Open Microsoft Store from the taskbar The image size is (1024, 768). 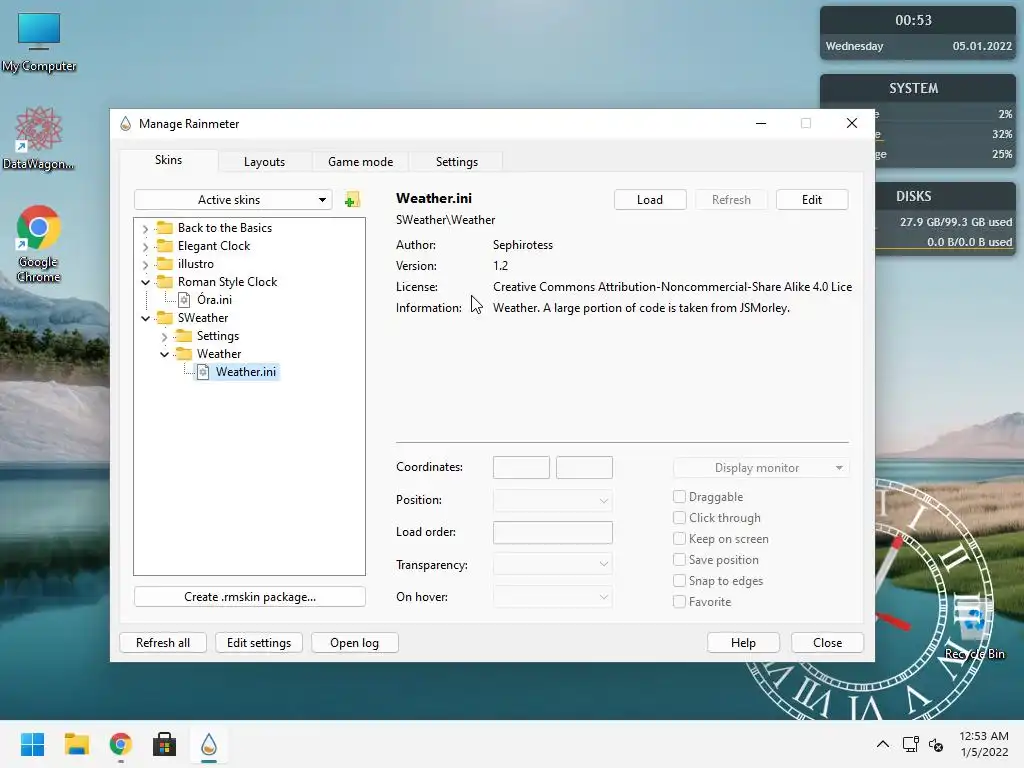165,744
